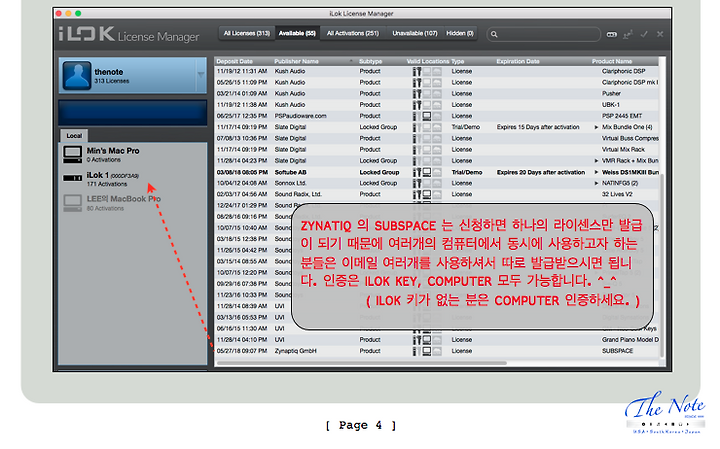This screenshot has width=720, height=449.
Task: Click the Sound Radix, Ltd. publisher cell
Action: click(x=298, y=194)
